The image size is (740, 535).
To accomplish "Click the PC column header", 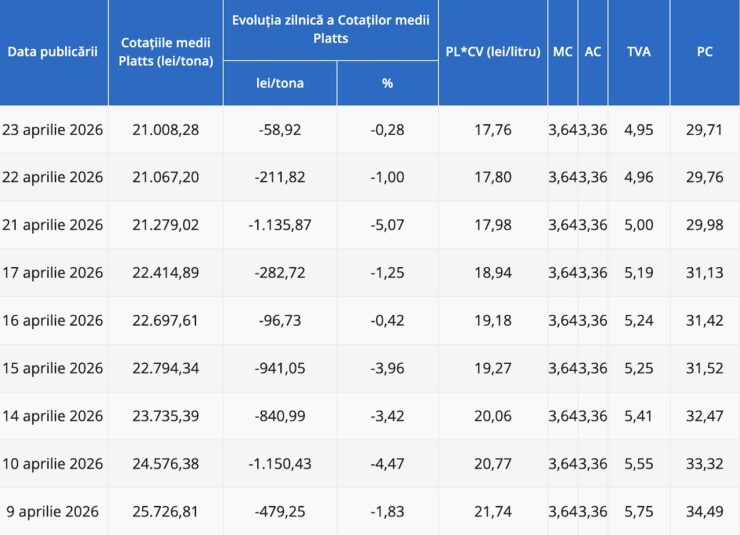I will pos(705,52).
